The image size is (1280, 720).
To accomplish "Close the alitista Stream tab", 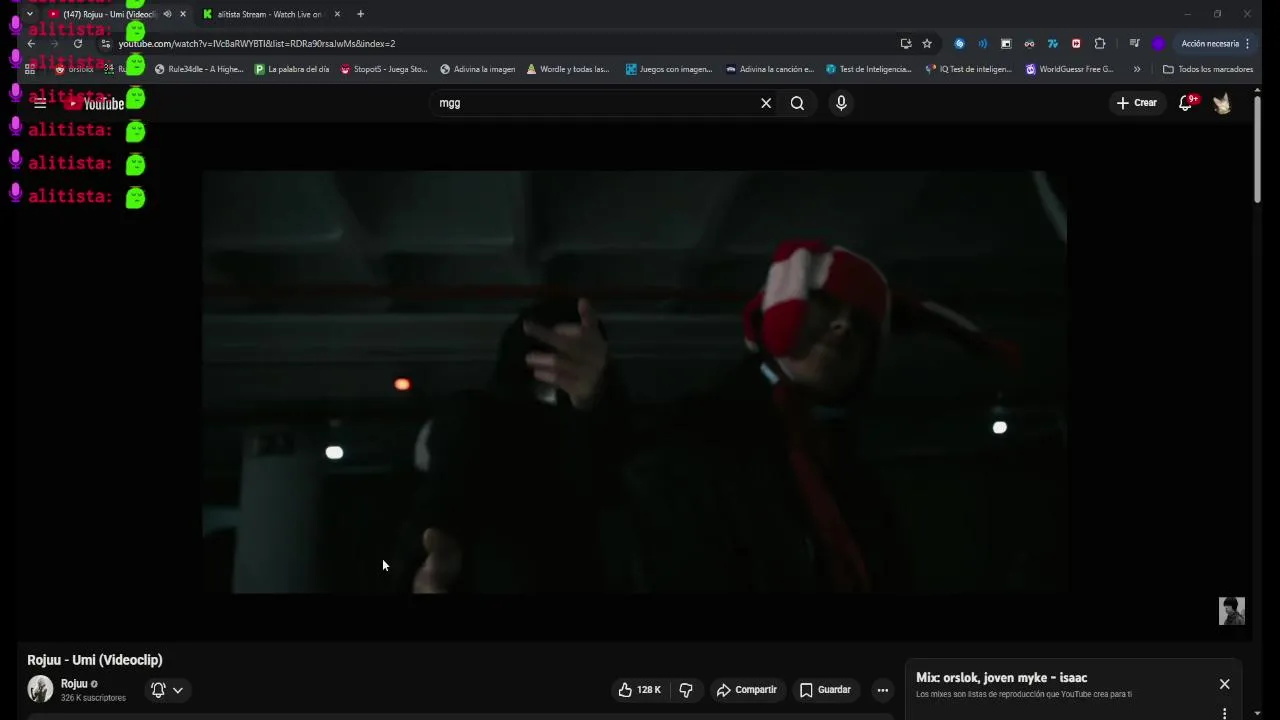I will (x=337, y=14).
